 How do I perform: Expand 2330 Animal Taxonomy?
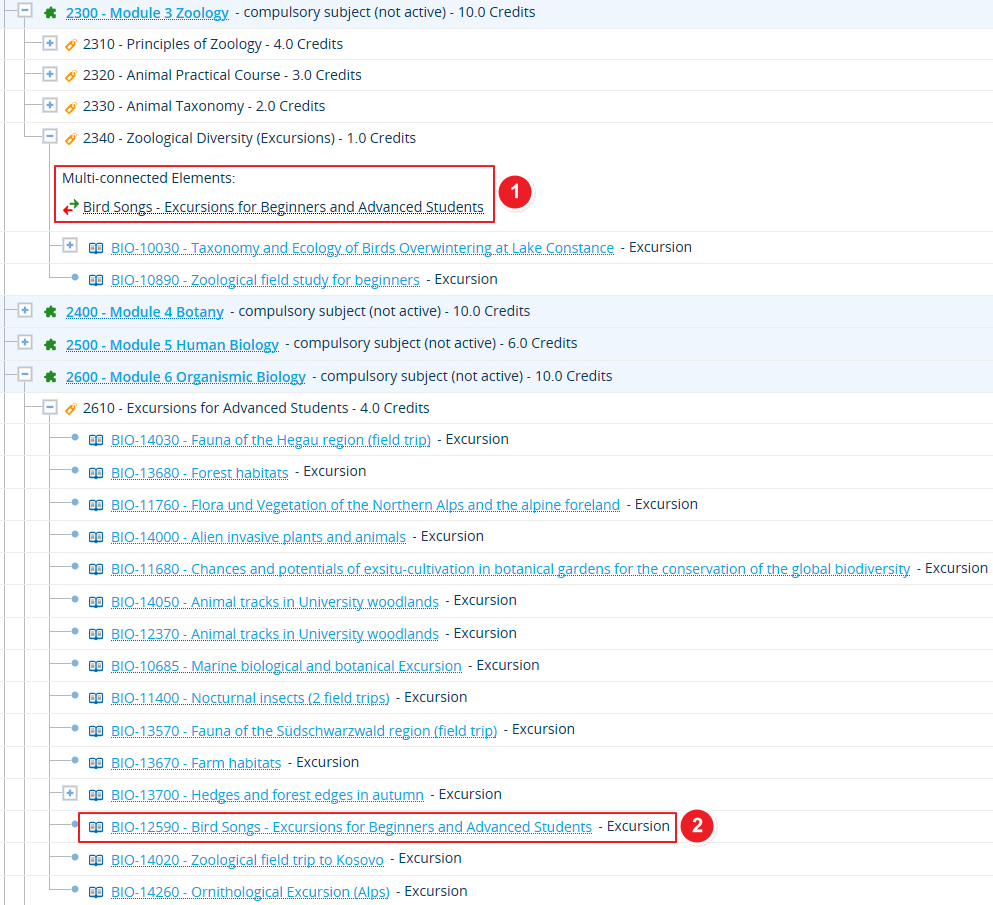(x=50, y=105)
